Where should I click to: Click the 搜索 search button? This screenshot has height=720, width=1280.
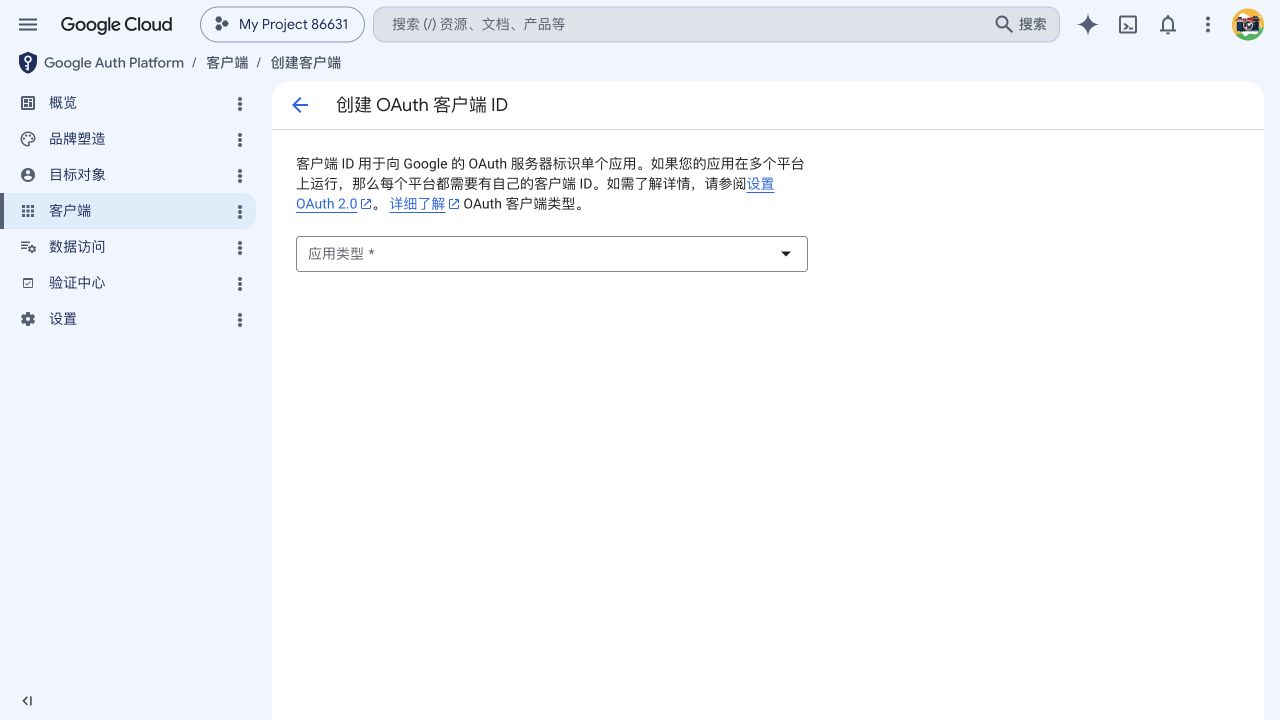[1021, 24]
